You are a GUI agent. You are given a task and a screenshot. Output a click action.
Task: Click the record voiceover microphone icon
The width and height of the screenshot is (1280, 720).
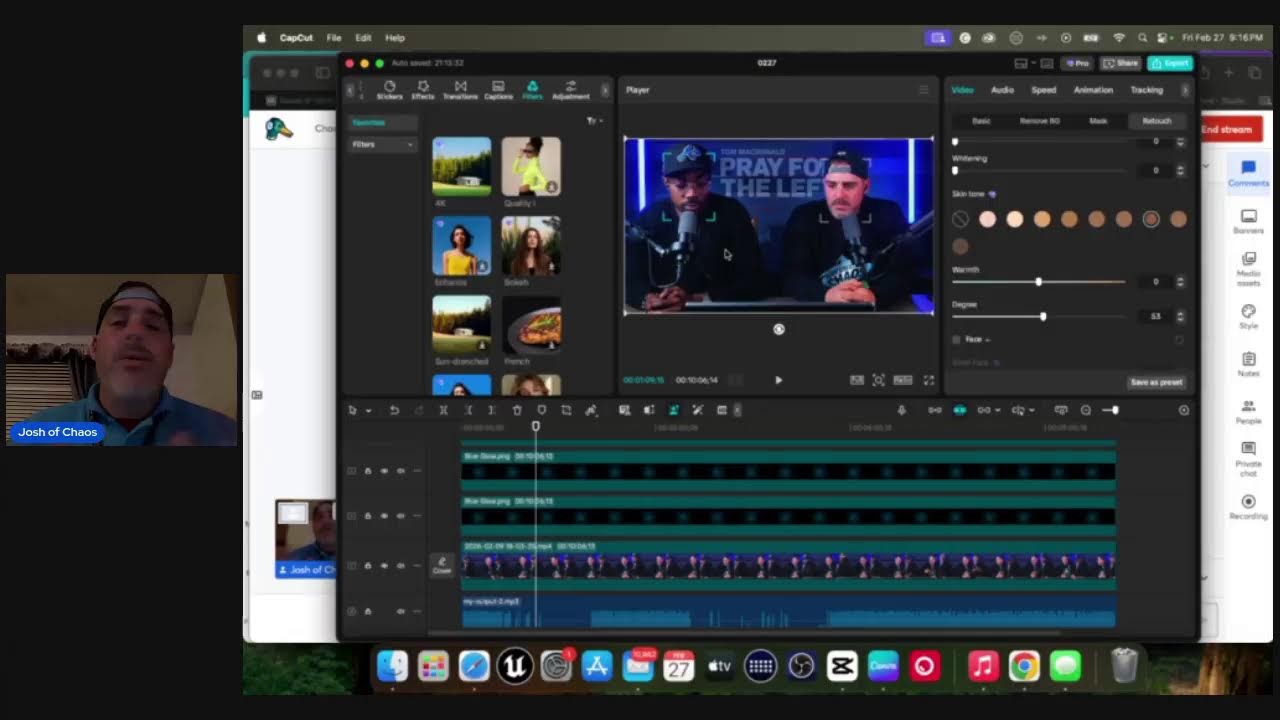tap(901, 410)
